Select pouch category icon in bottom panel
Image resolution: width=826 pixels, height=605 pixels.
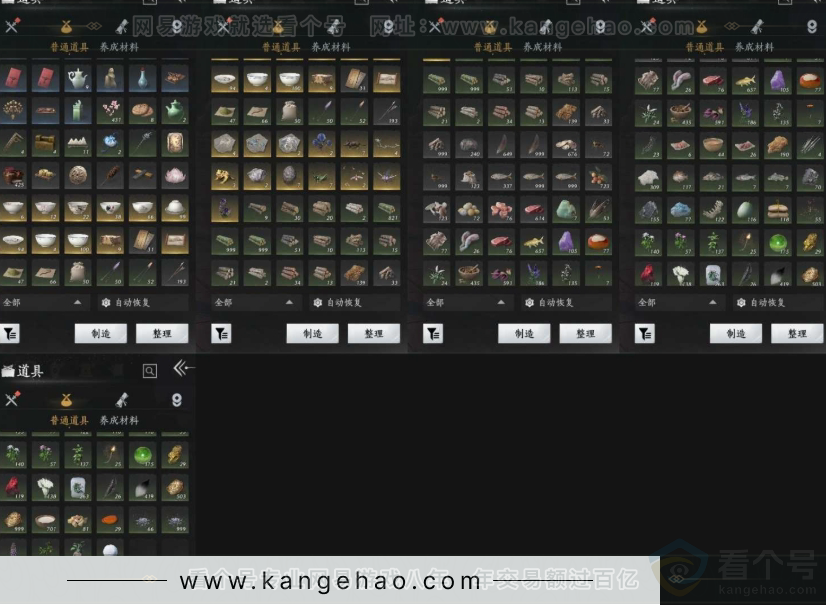[66, 400]
